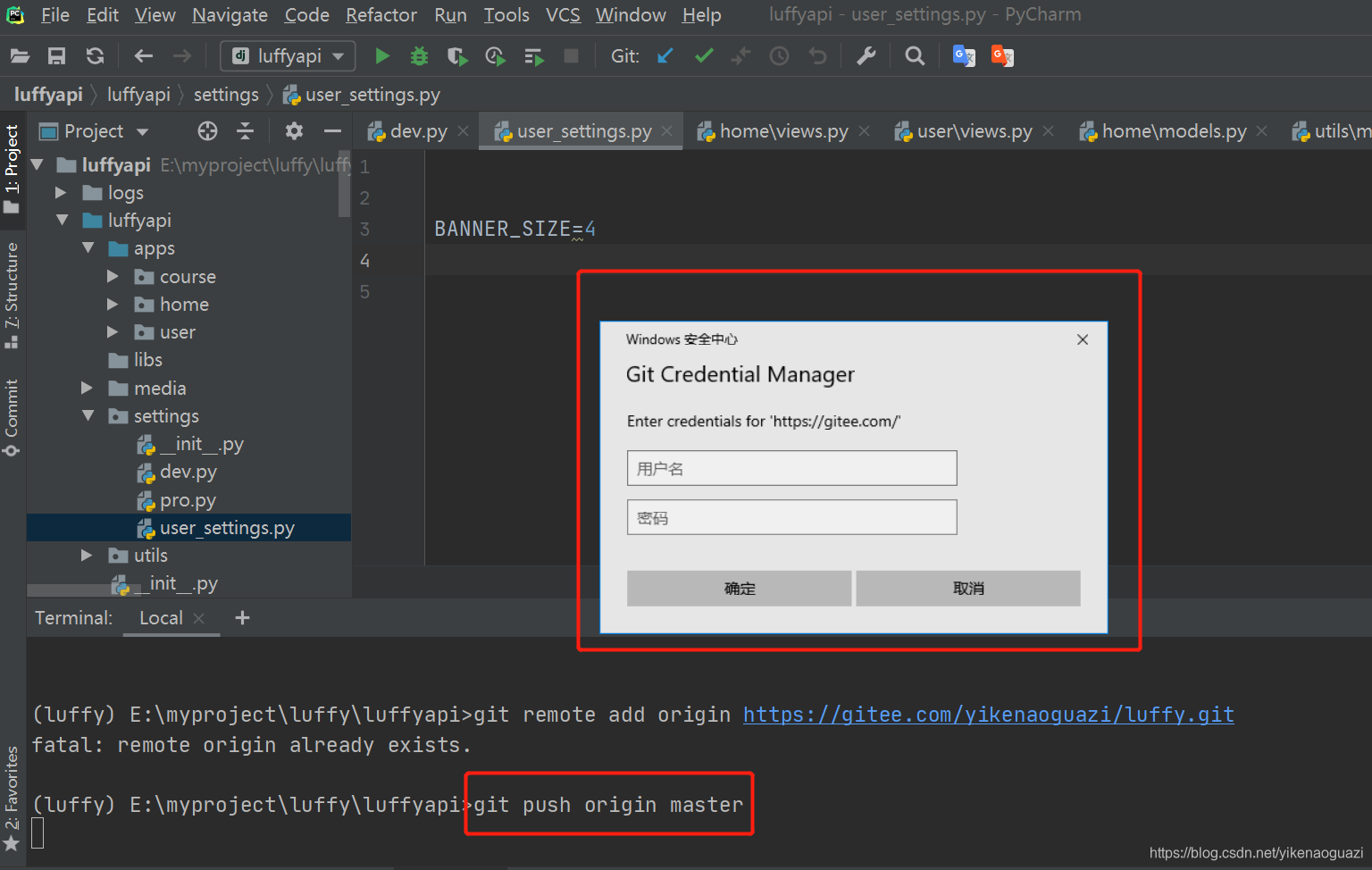Expand the course folder
The image size is (1372, 870).
pyautogui.click(x=113, y=277)
